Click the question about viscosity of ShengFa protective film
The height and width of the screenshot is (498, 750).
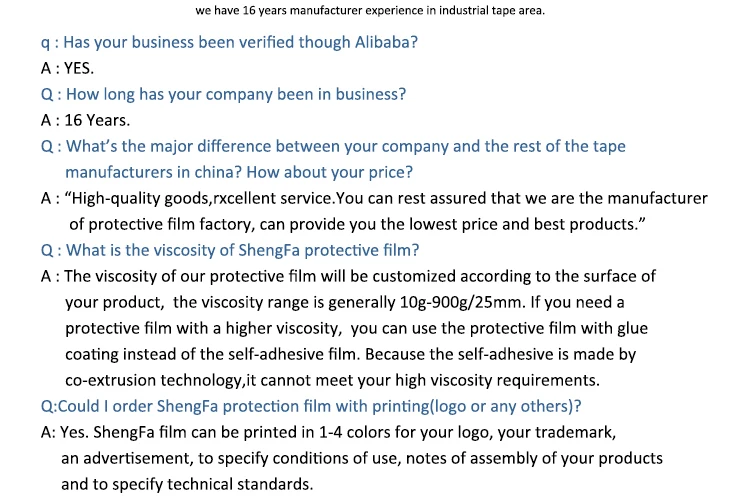pyautogui.click(x=230, y=250)
